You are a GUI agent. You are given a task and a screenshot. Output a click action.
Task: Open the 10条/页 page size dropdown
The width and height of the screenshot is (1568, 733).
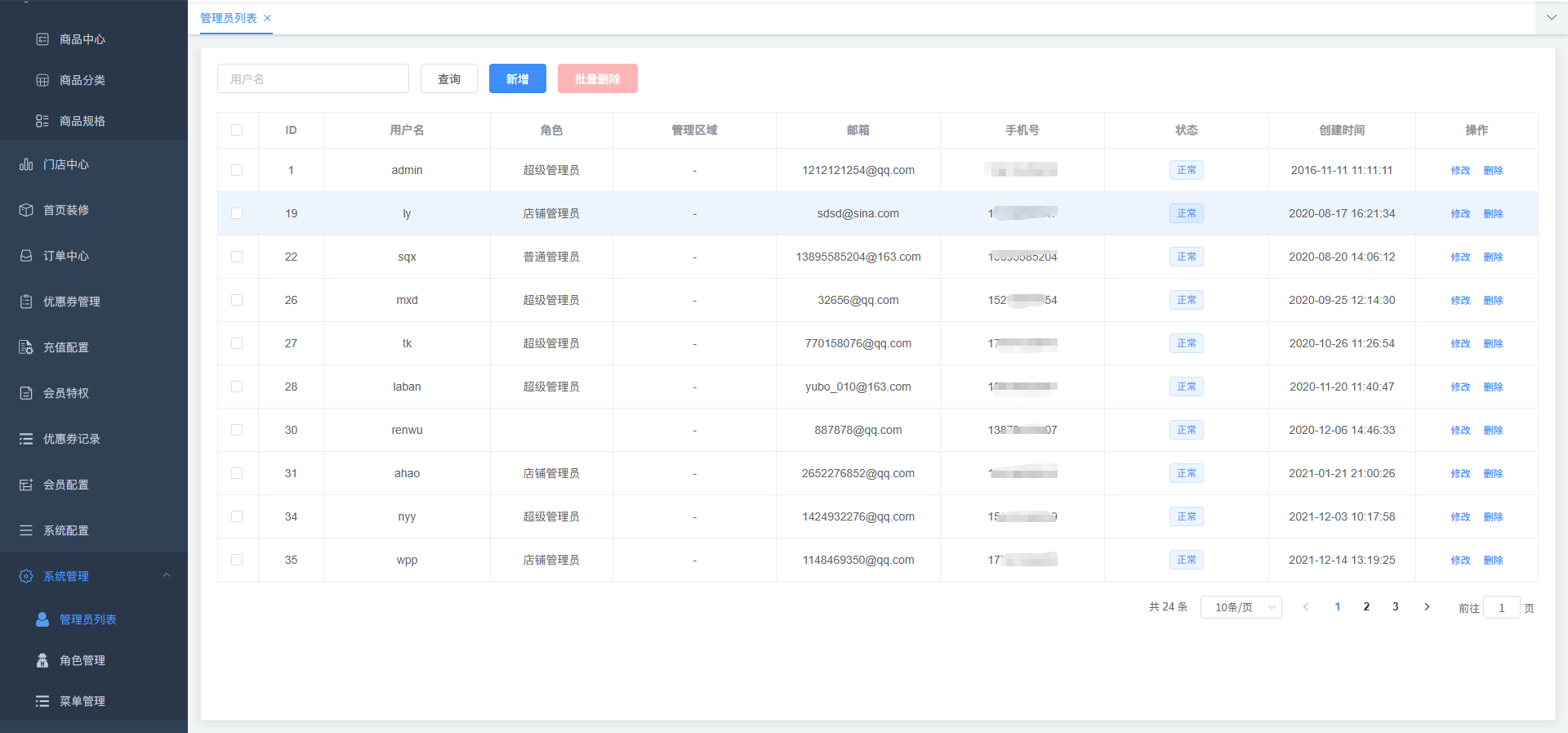pyautogui.click(x=1241, y=607)
